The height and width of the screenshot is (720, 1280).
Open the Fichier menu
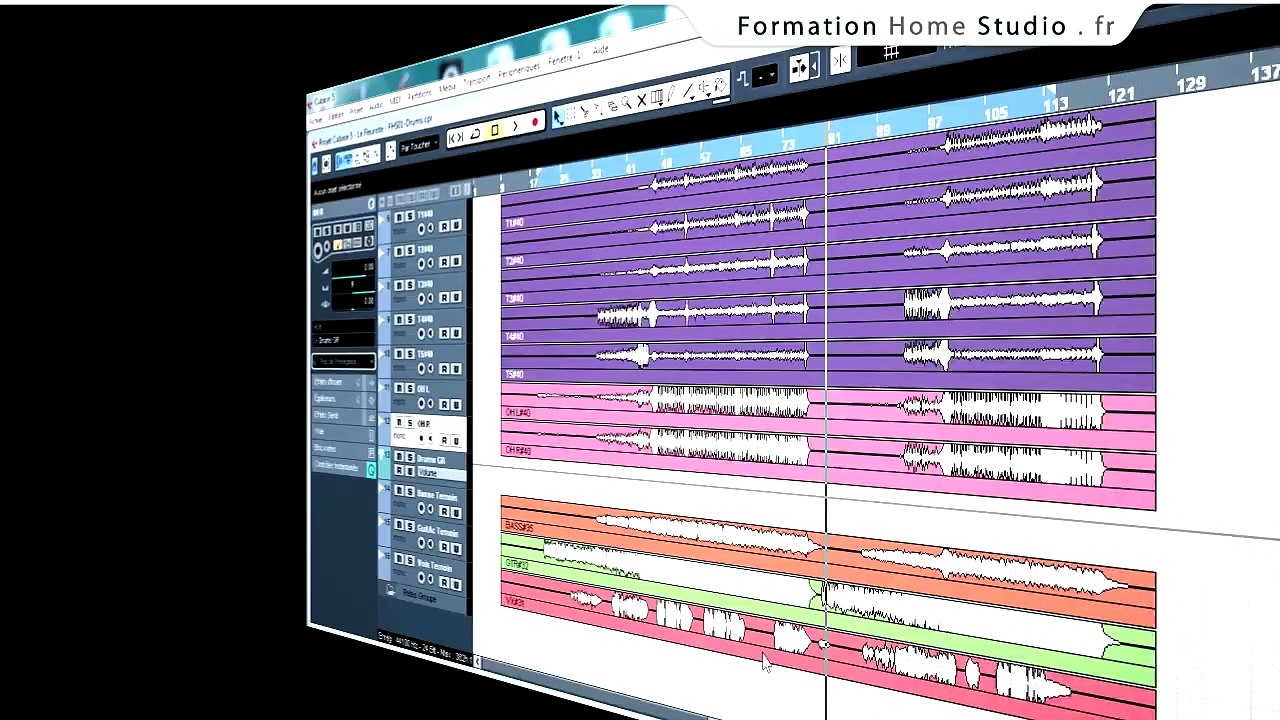316,121
